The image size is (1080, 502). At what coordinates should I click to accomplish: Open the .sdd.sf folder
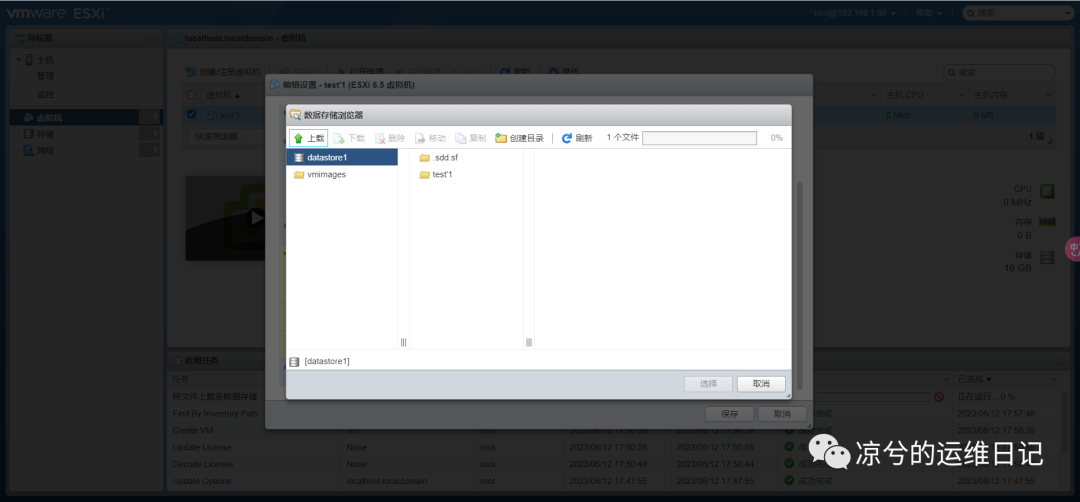pyautogui.click(x=439, y=158)
